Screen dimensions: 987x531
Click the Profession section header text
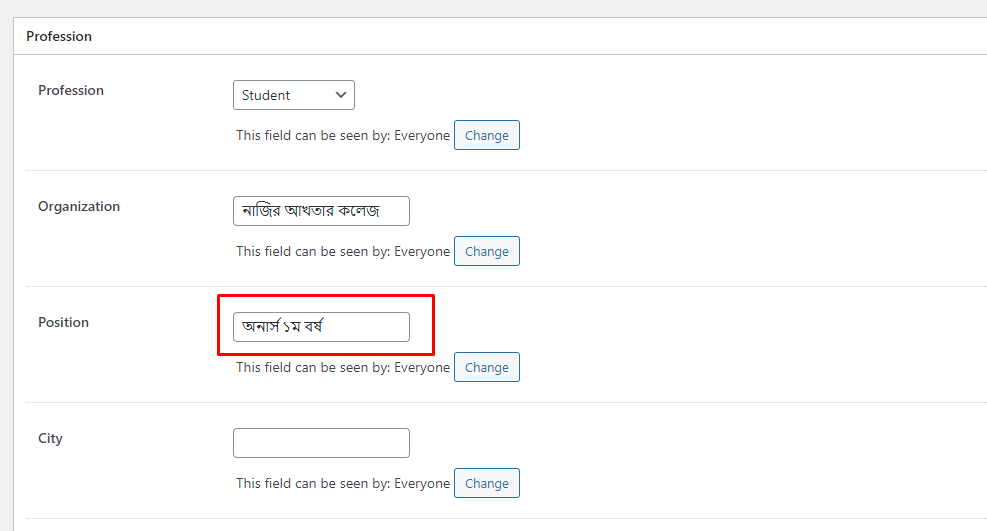tap(59, 36)
